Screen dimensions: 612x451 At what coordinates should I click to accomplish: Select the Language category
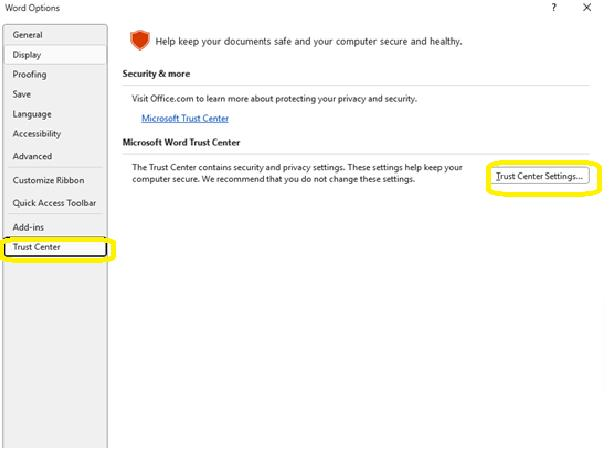tap(55, 114)
